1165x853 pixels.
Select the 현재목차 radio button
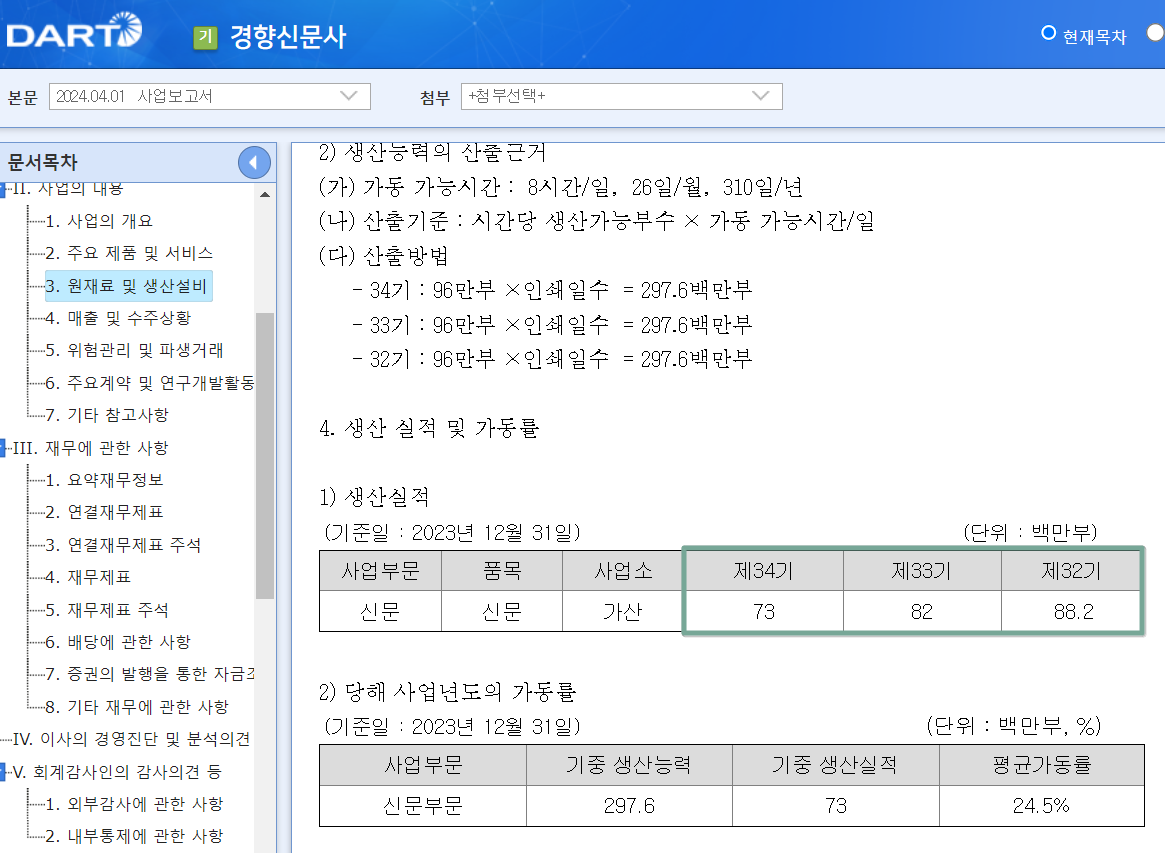click(x=1048, y=33)
